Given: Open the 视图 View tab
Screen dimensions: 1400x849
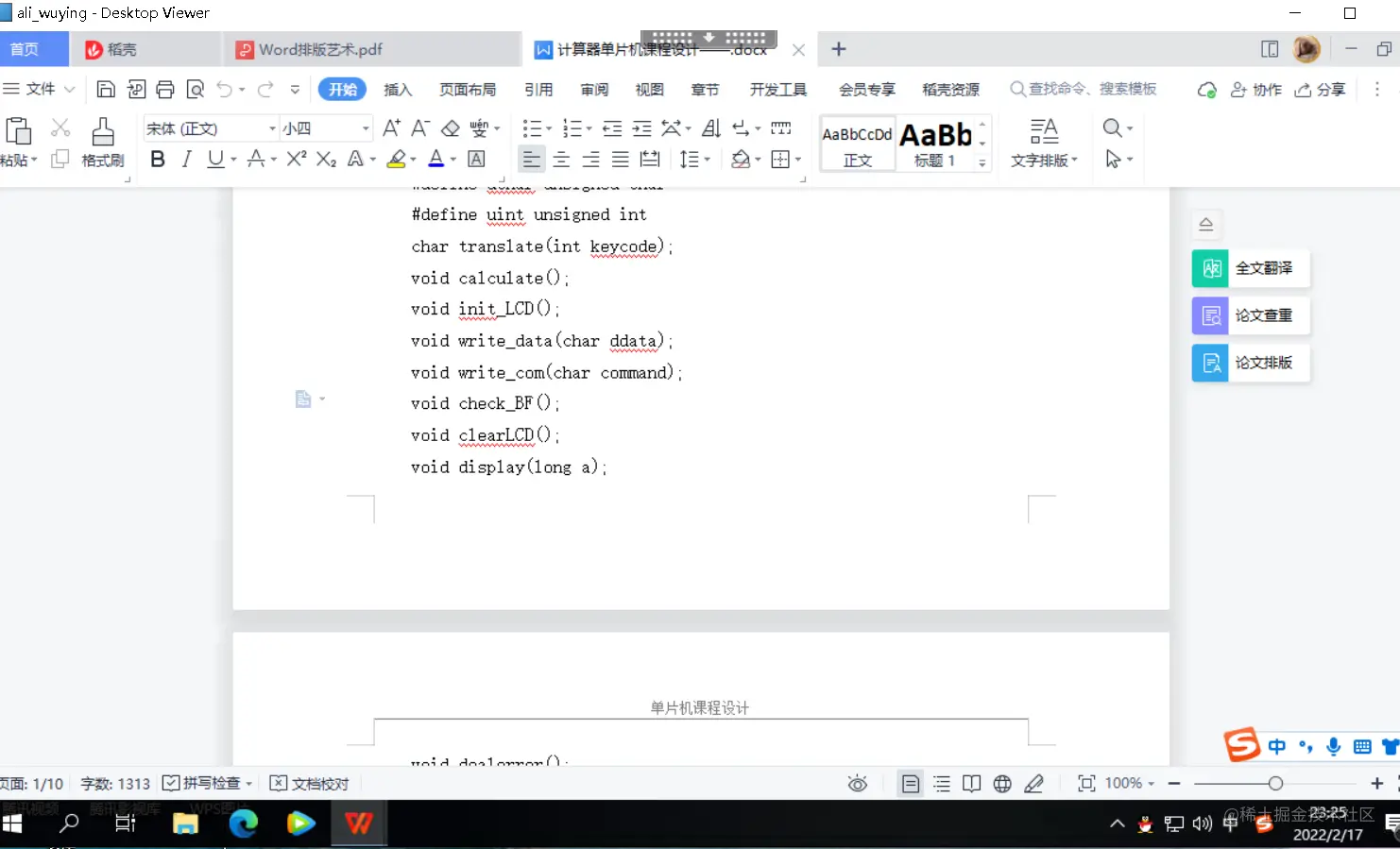Looking at the screenshot, I should 649,89.
